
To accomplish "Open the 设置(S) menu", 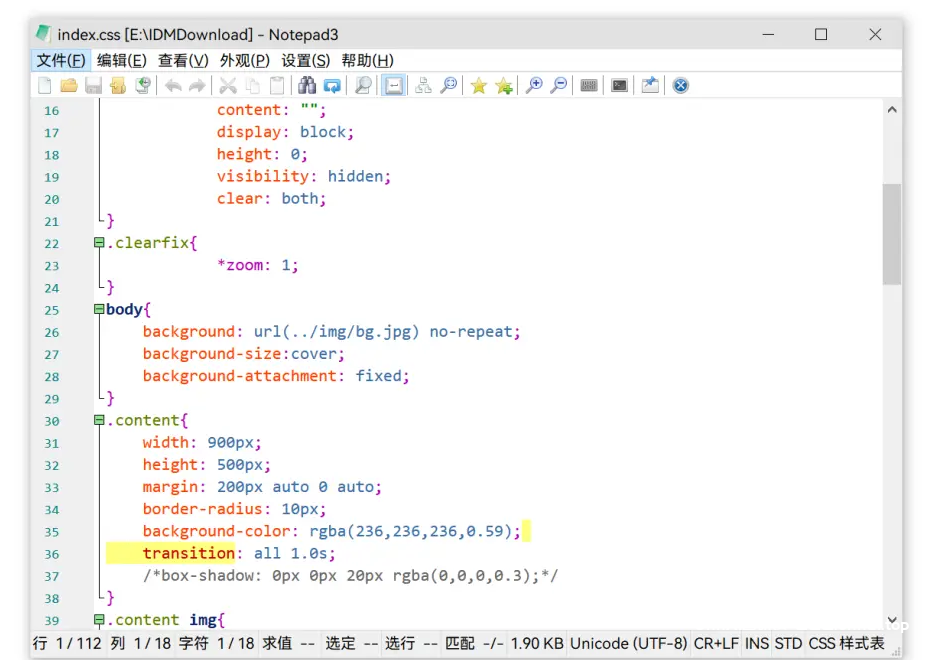I will (x=306, y=61).
